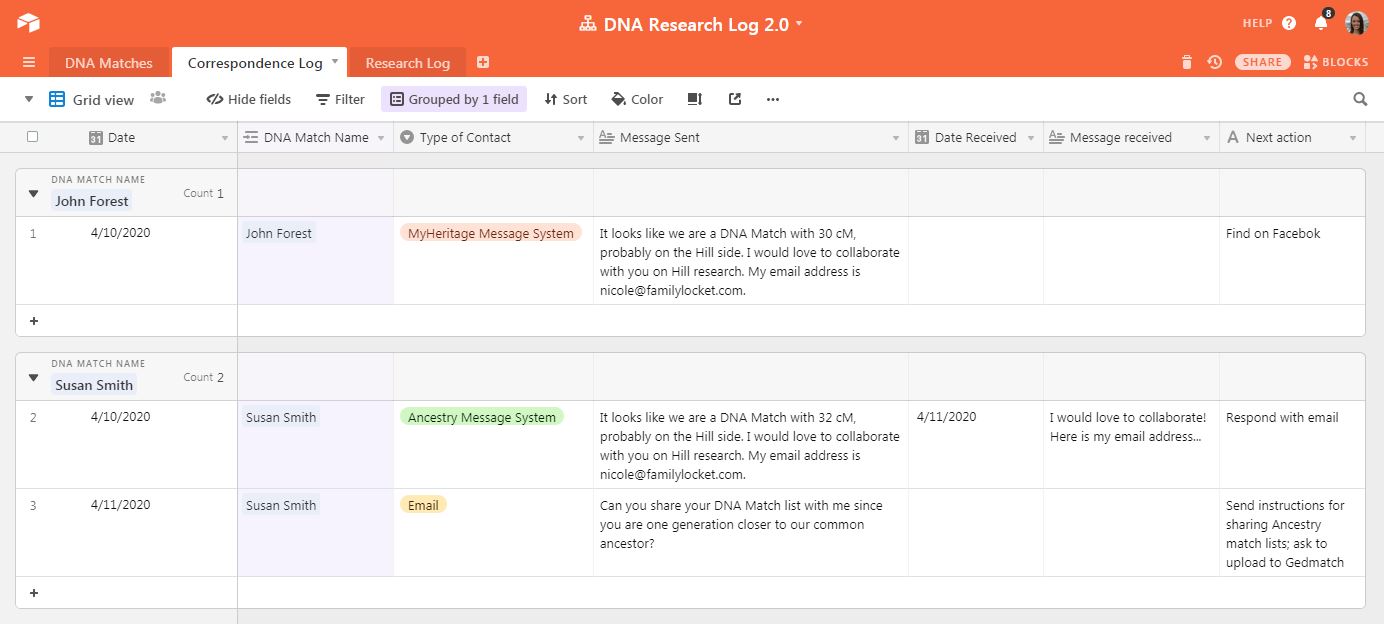Open the Type of Contact column dropdown
1384x624 pixels.
(x=581, y=138)
